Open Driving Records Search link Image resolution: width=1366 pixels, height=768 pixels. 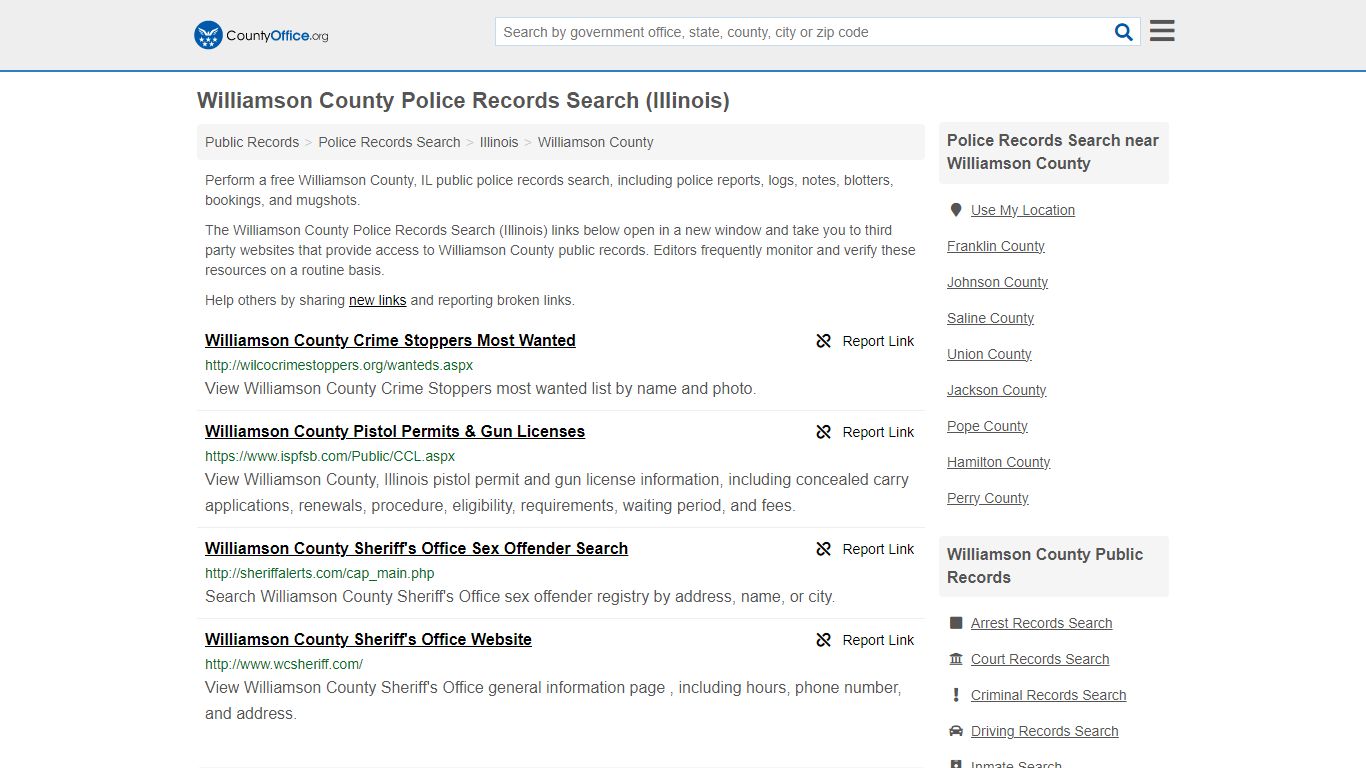1044,731
